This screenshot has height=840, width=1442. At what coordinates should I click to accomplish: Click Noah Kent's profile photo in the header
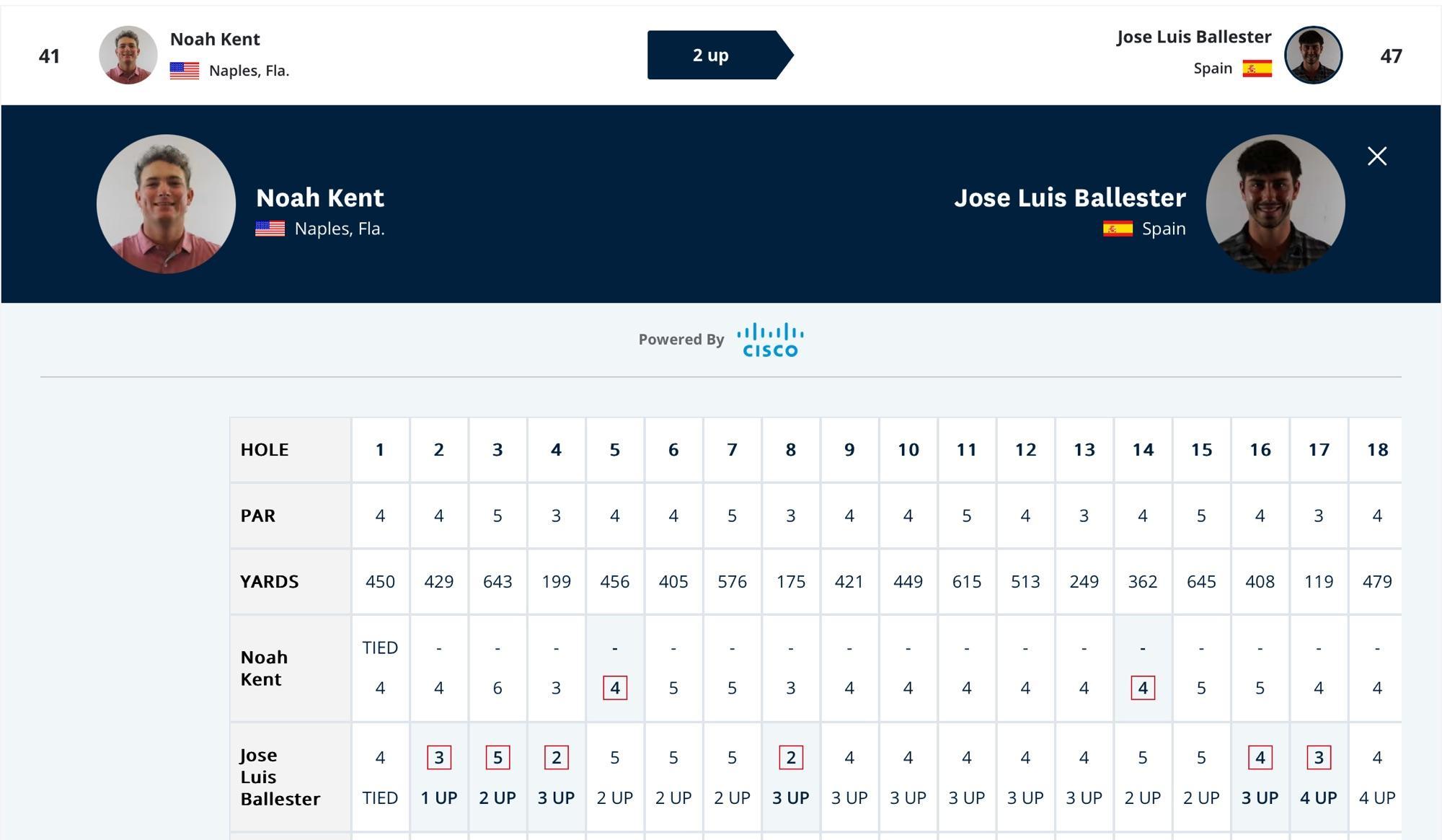[128, 54]
